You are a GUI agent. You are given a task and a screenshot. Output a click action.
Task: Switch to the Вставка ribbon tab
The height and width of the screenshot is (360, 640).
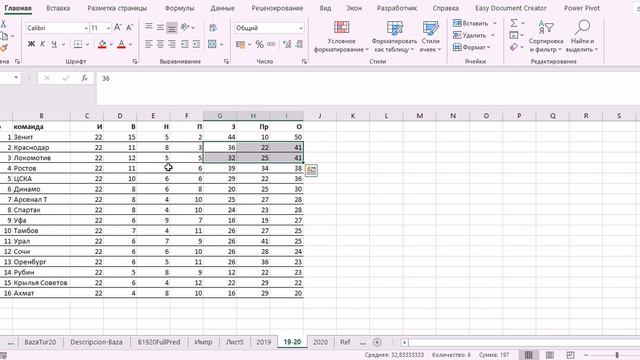pos(58,8)
